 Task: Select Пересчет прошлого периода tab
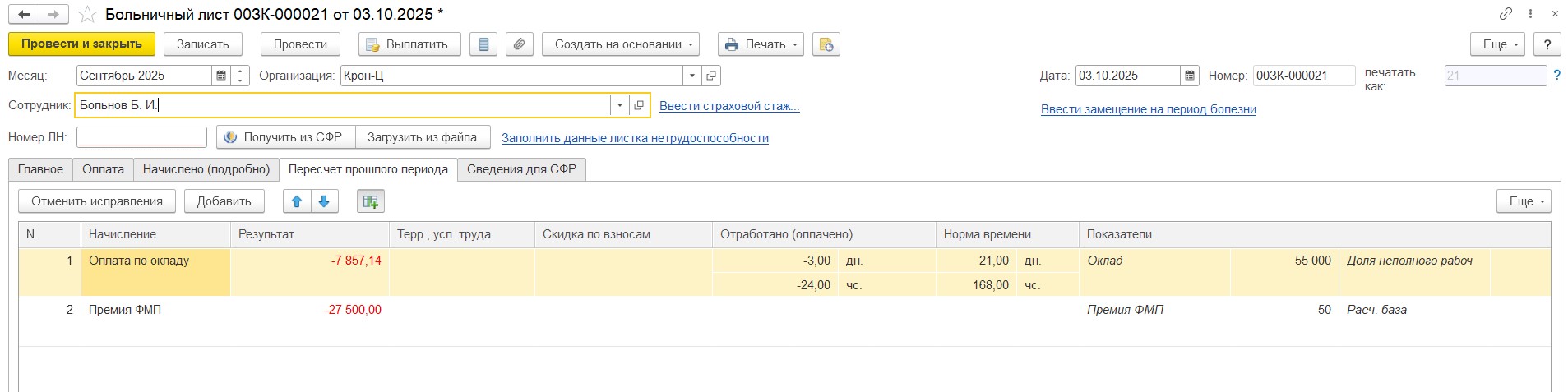click(368, 169)
